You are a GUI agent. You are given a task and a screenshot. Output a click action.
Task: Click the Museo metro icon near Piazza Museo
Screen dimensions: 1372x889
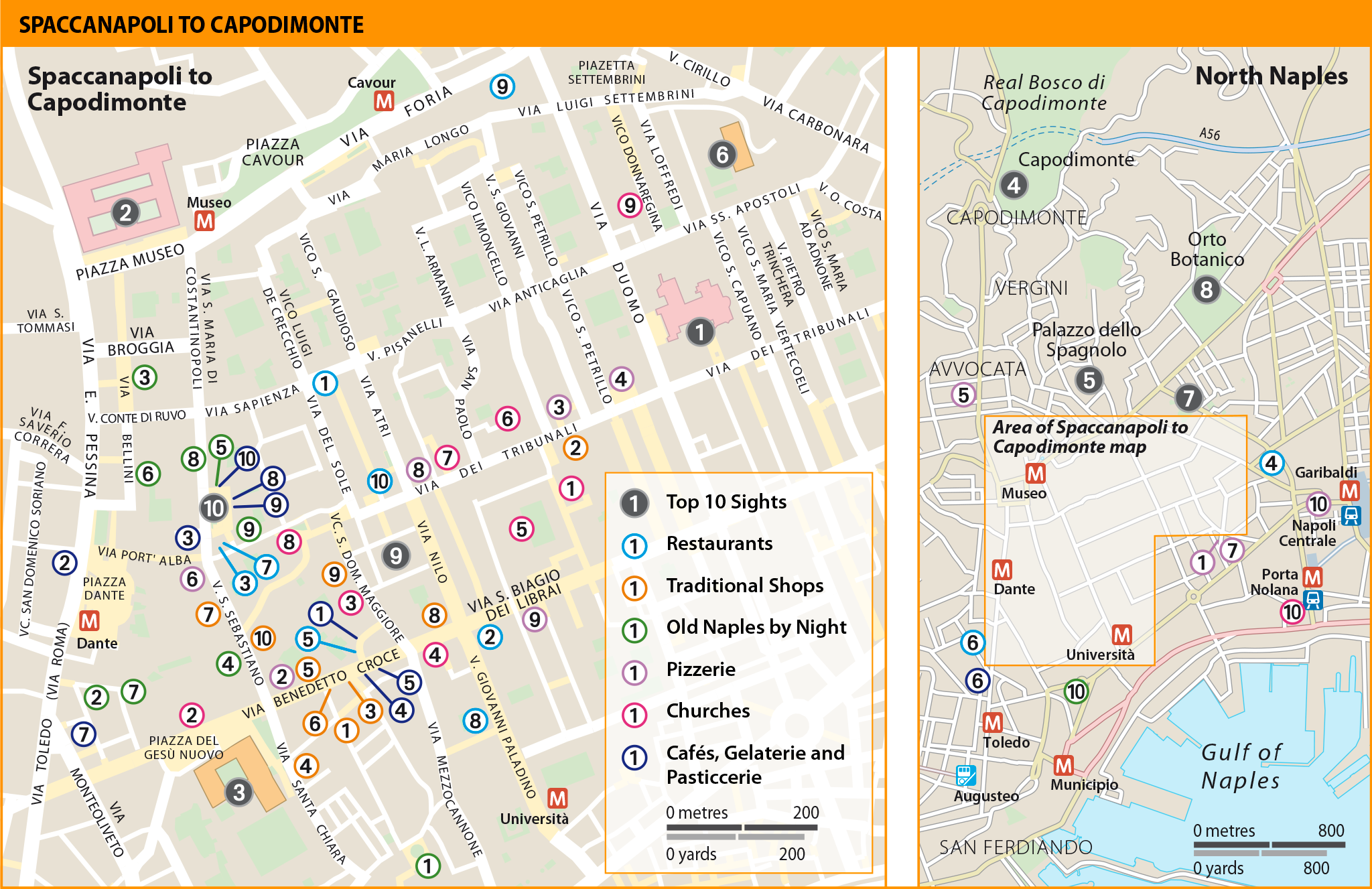point(204,220)
